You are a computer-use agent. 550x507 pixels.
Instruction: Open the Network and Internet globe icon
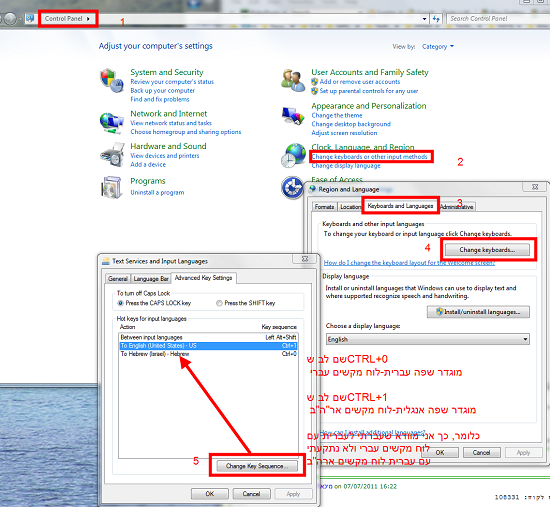click(112, 123)
